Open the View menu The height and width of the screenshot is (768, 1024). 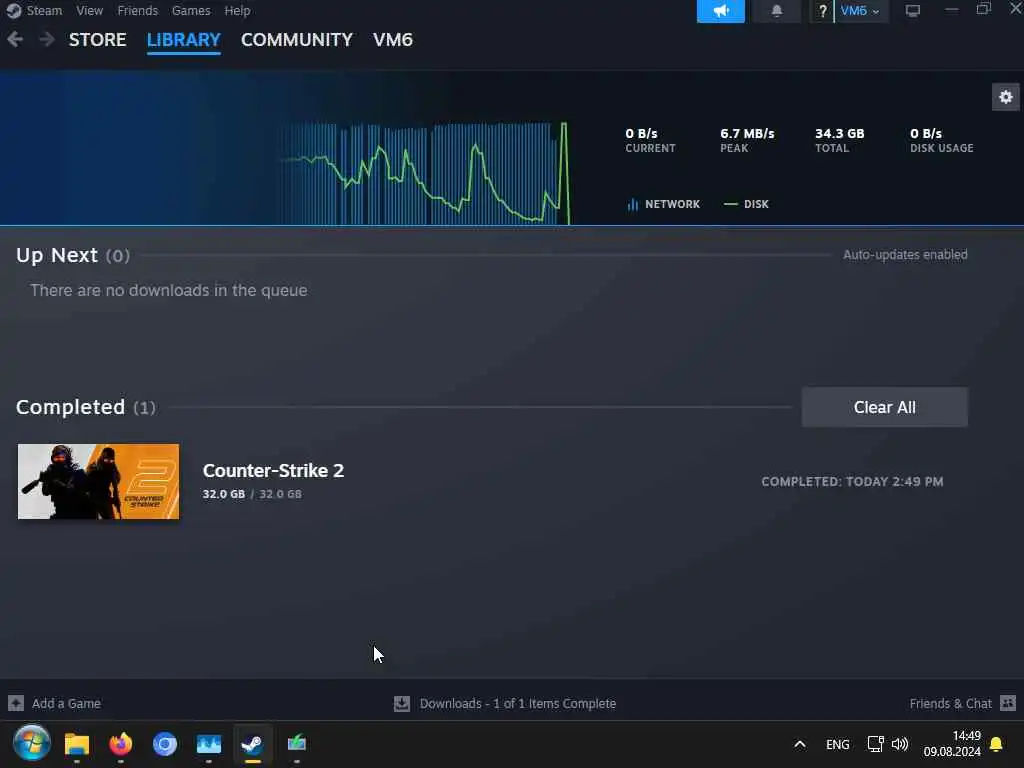tap(89, 10)
